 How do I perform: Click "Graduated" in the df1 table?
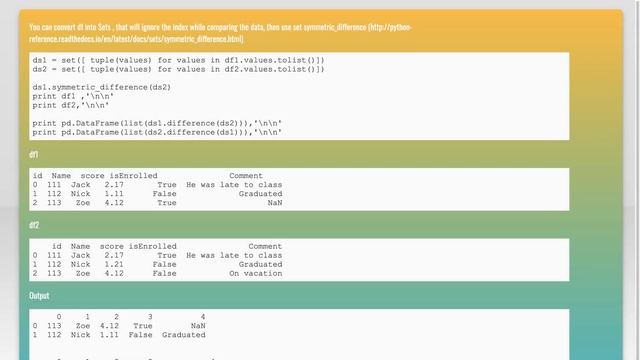(260, 194)
